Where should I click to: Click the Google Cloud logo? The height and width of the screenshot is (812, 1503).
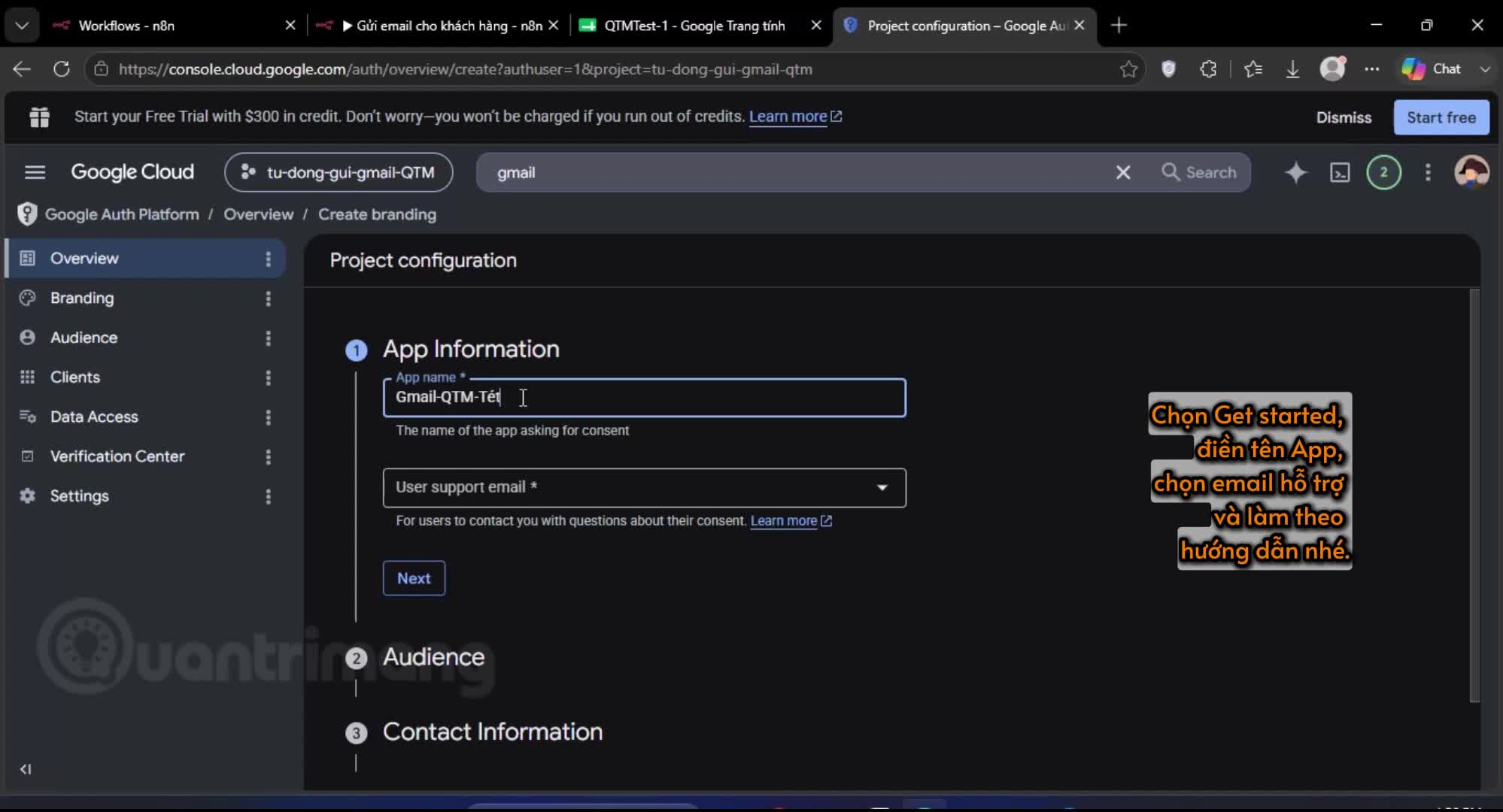(x=132, y=172)
